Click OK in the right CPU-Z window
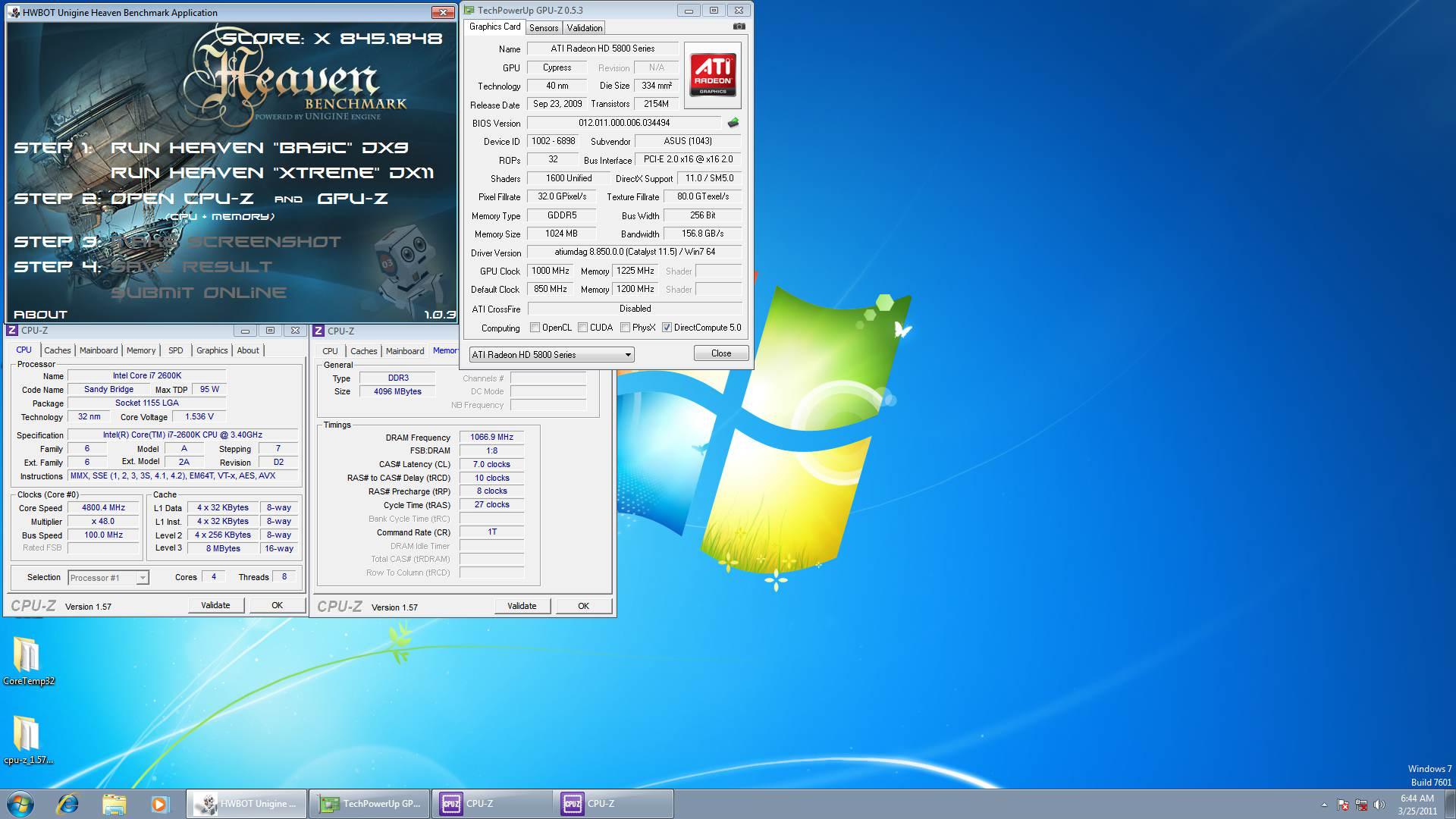The height and width of the screenshot is (819, 1456). click(583, 606)
